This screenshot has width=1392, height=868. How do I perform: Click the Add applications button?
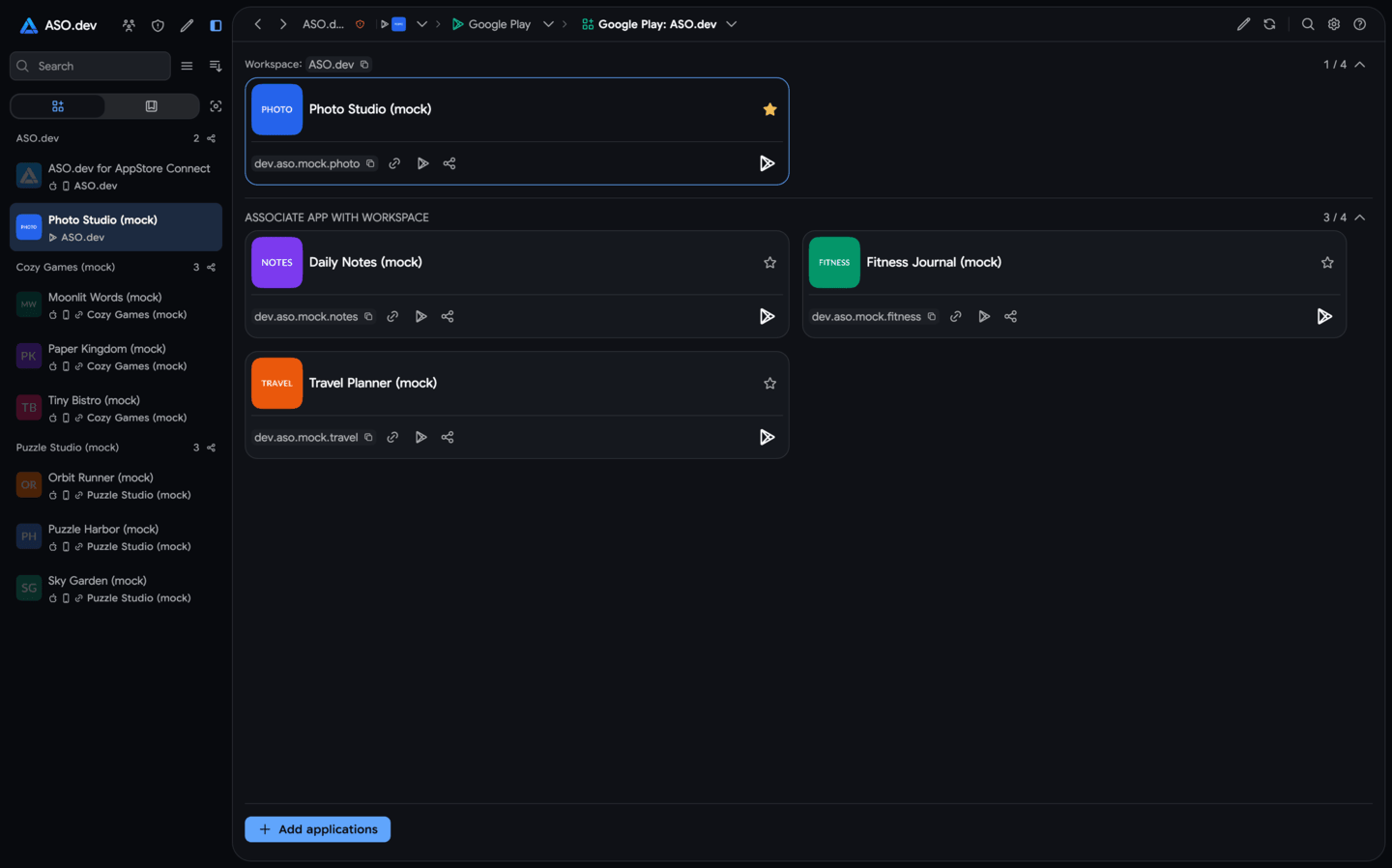tap(317, 829)
